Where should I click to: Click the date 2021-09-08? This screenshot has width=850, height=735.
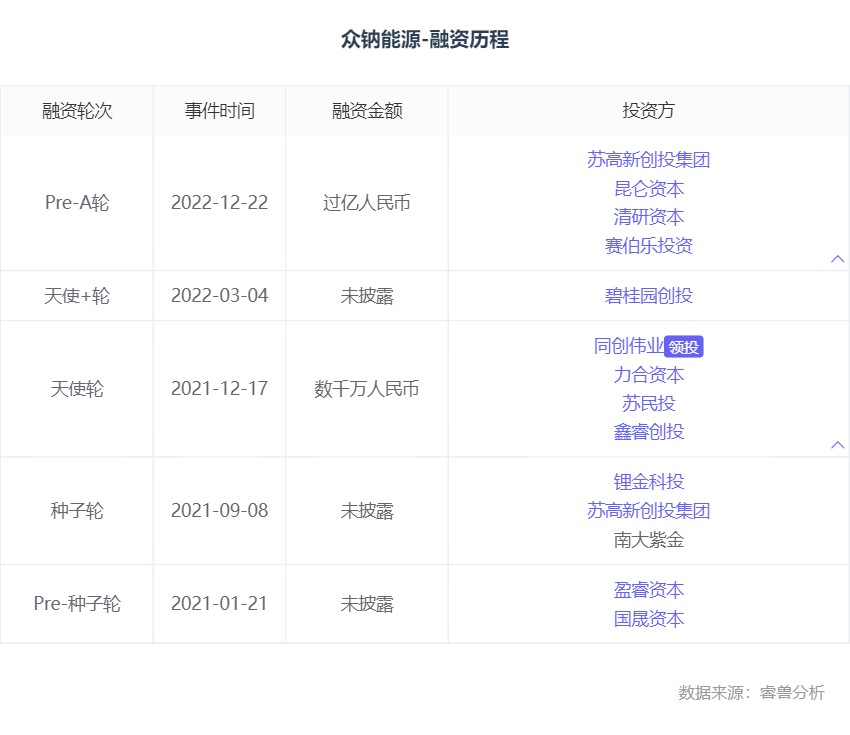220,511
